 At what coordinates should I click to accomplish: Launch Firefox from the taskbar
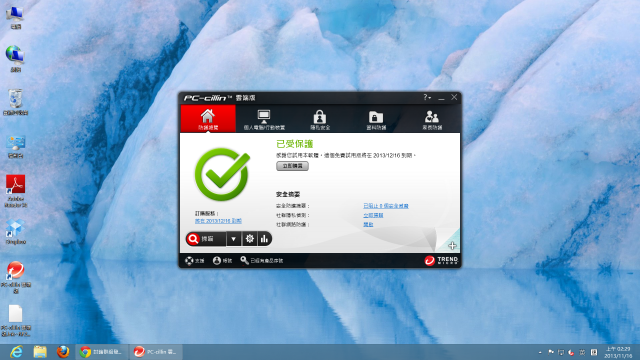point(63,352)
